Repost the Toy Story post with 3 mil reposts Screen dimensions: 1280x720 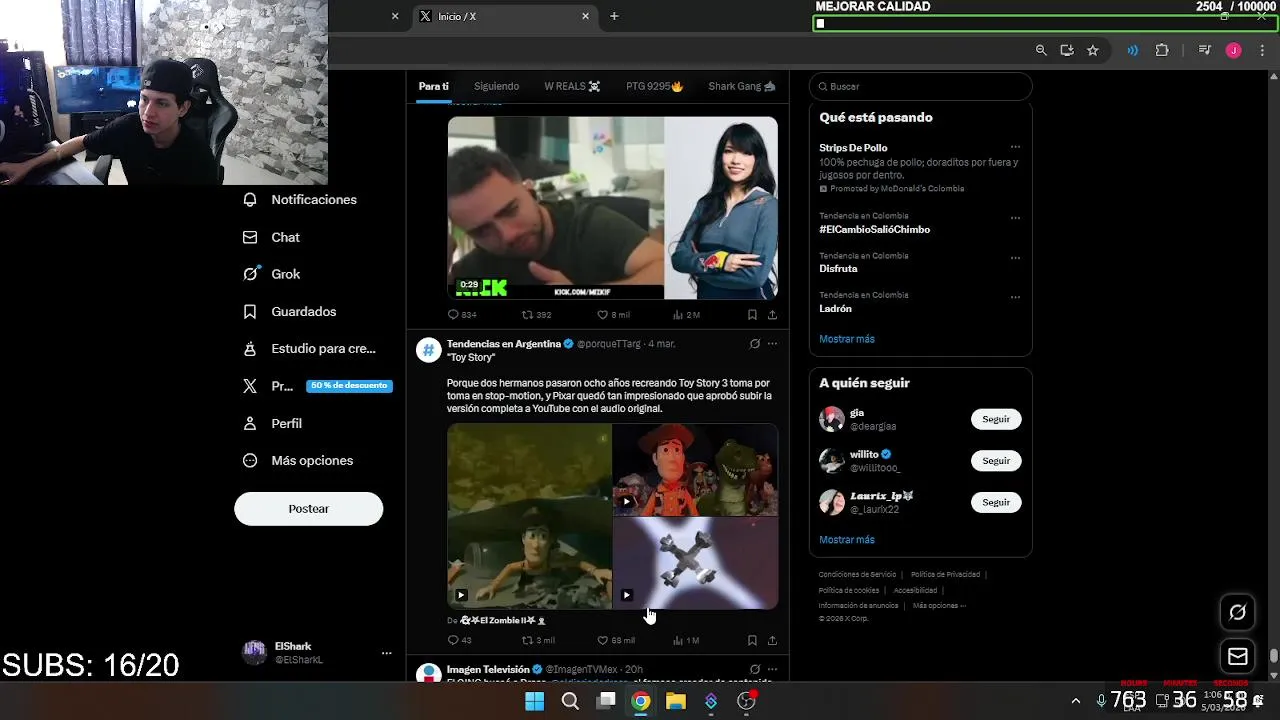point(528,640)
